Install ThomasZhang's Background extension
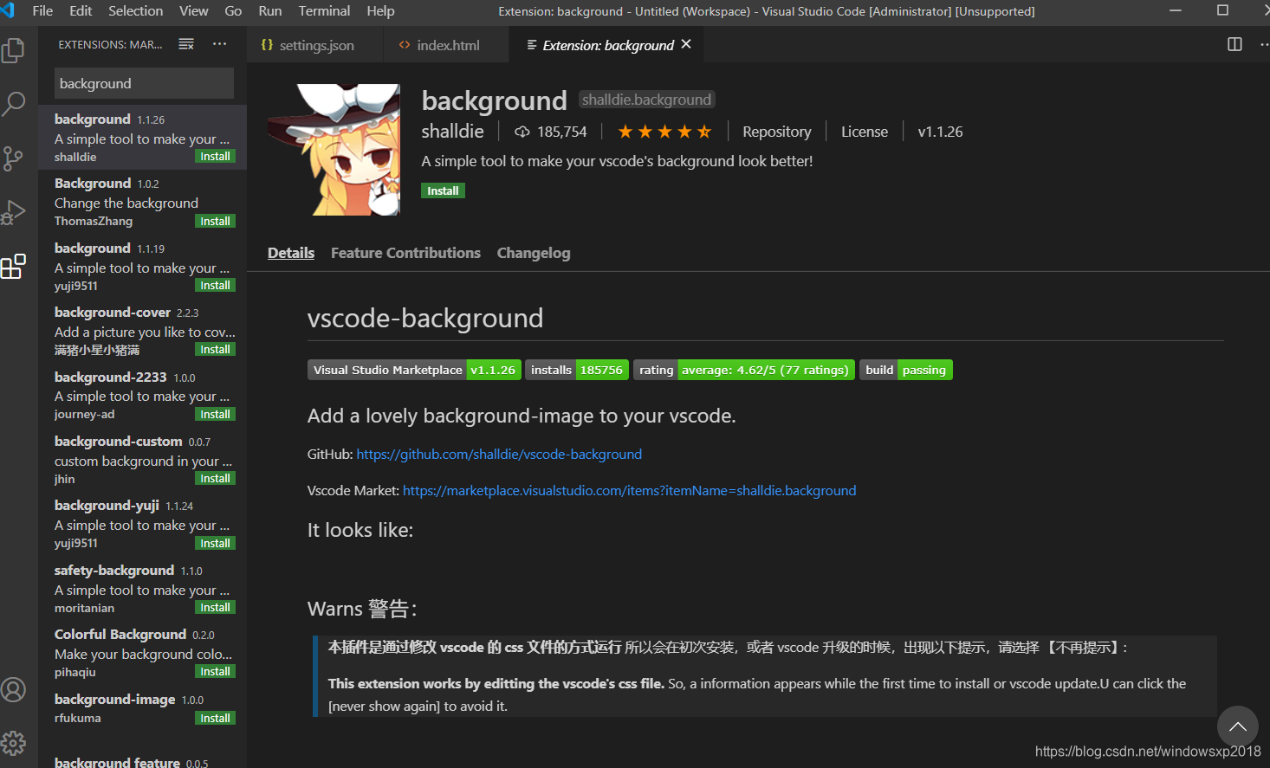The width and height of the screenshot is (1270, 768). (215, 221)
